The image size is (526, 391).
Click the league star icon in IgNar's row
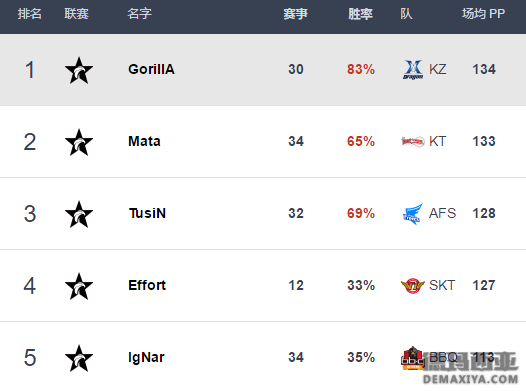pos(79,358)
